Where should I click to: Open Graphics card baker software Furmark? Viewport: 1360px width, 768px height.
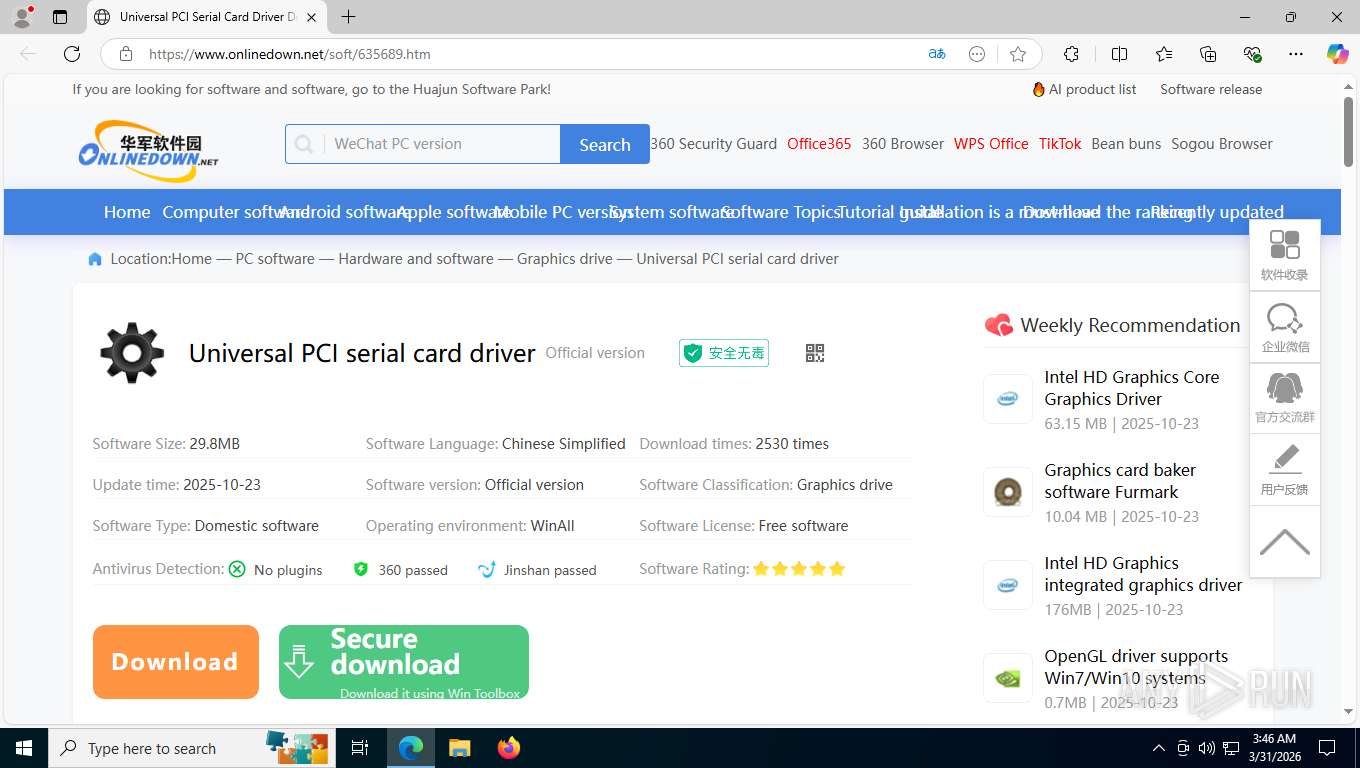click(1120, 481)
